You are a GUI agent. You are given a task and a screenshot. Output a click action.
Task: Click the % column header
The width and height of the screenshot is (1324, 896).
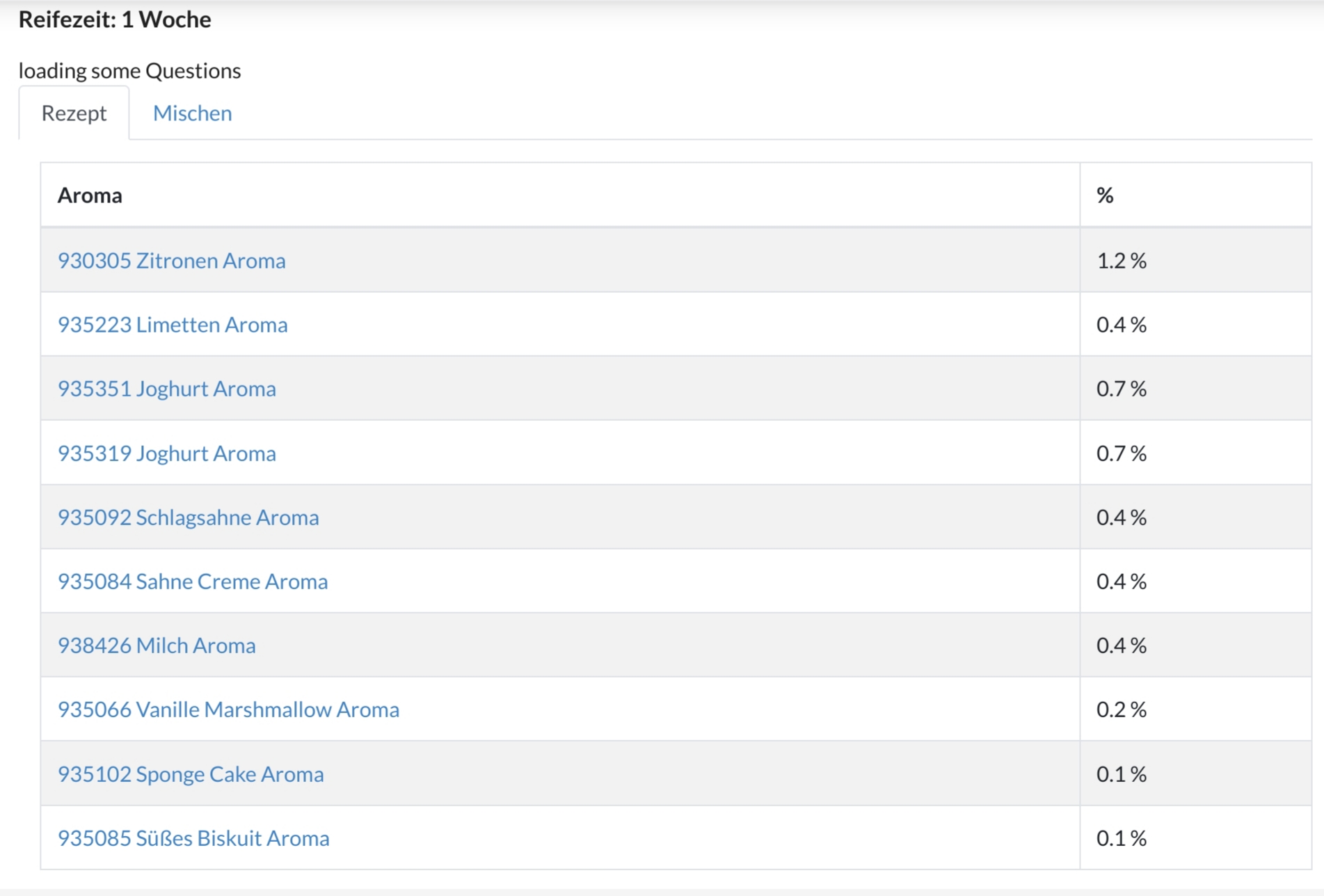[x=1105, y=195]
